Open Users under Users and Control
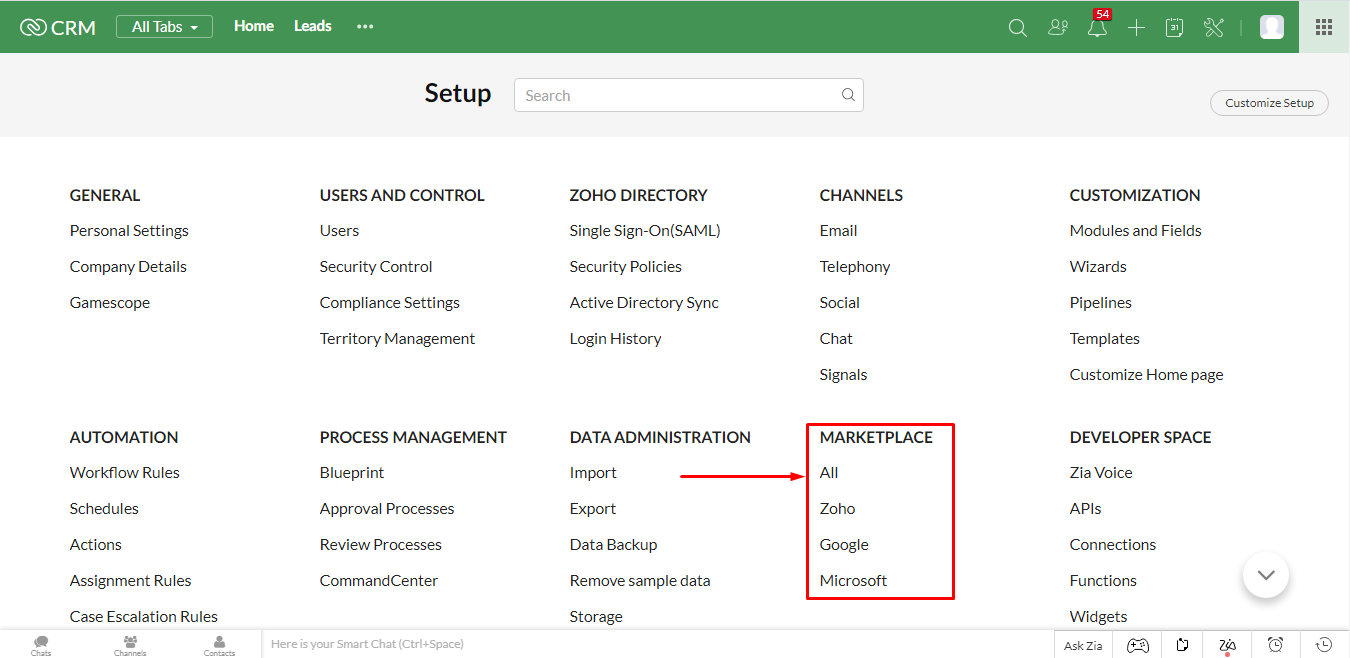 coord(339,231)
